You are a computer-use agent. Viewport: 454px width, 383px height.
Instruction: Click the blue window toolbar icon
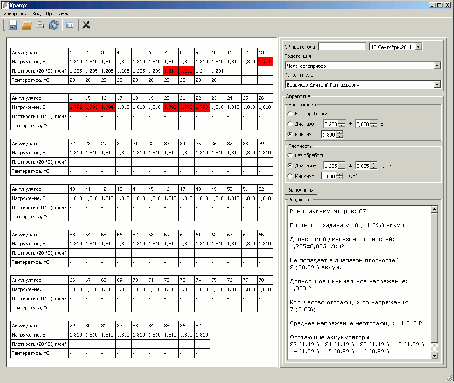pos(70,25)
